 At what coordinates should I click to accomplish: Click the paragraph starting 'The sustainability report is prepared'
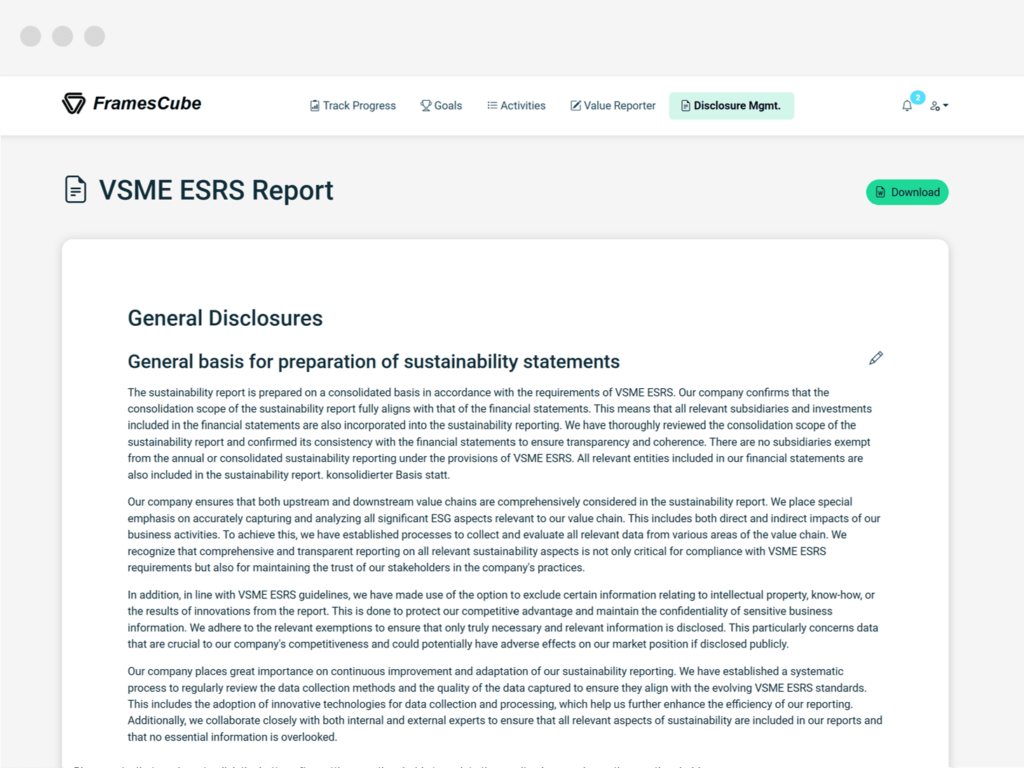[x=500, y=434]
